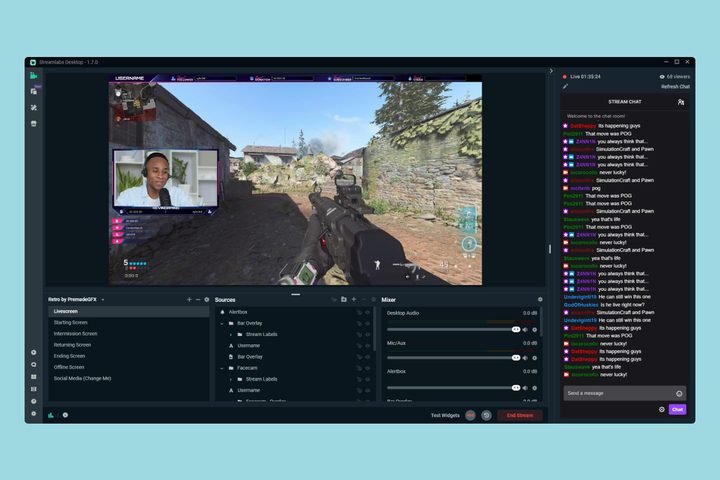Toggle visibility of the Bar Overlay folder
The image size is (720, 480).
pyautogui.click(x=367, y=323)
